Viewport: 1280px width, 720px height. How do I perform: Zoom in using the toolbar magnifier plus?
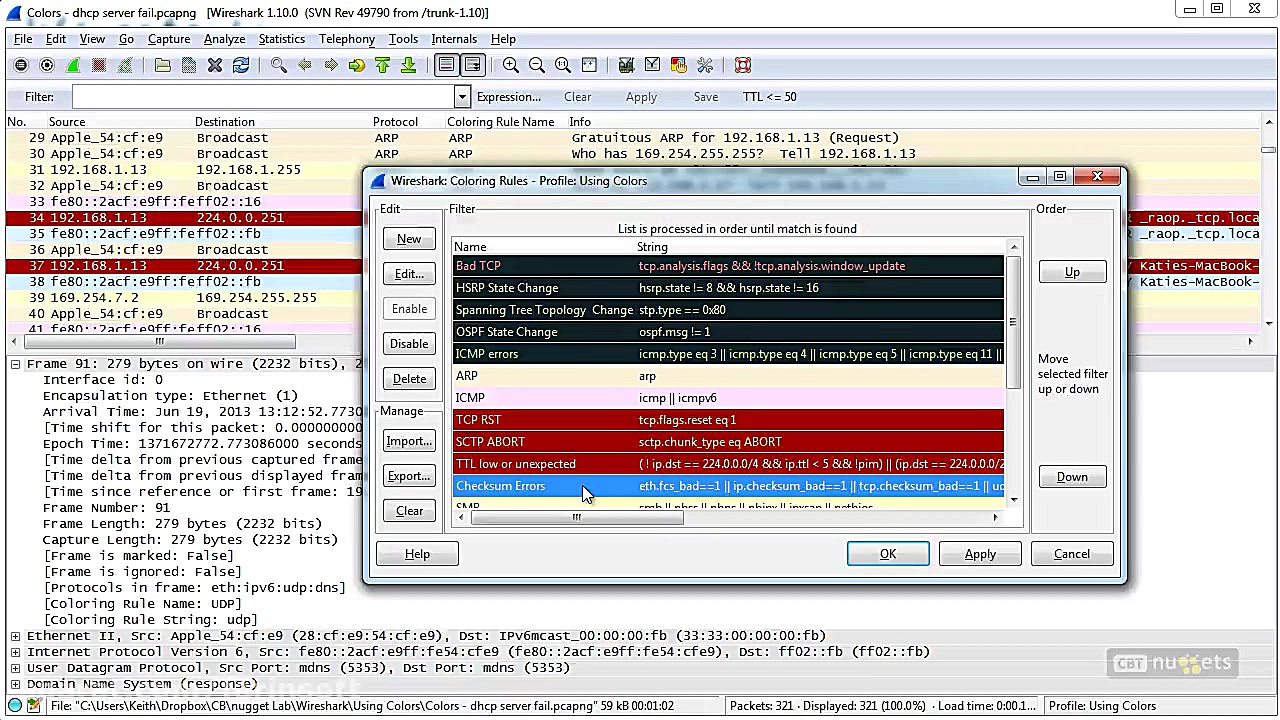coord(511,65)
